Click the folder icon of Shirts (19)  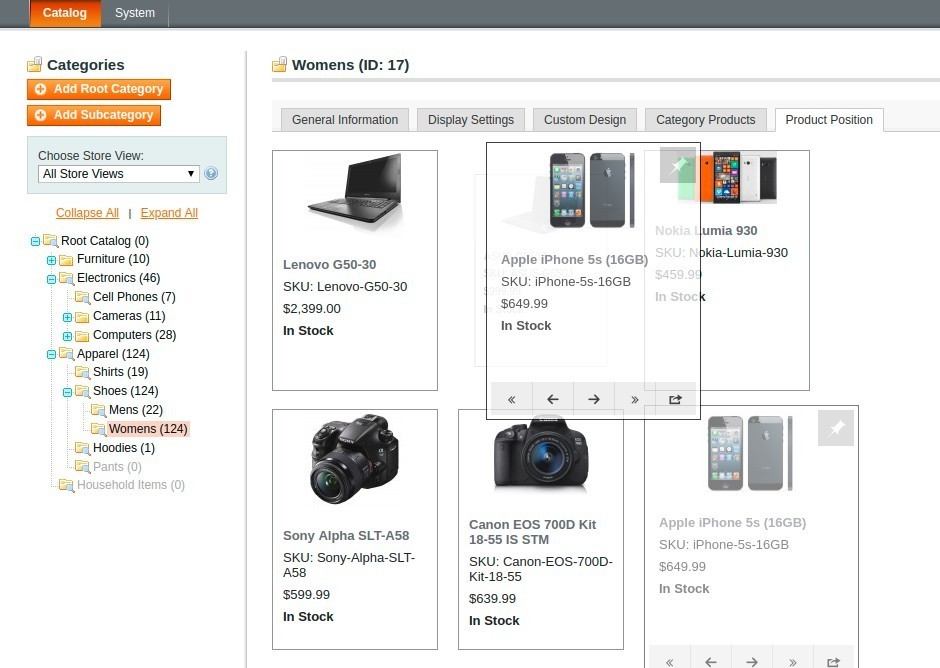pyautogui.click(x=83, y=372)
